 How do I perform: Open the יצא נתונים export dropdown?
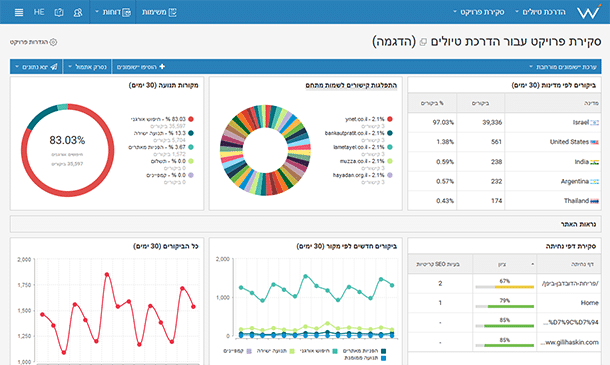click(36, 67)
